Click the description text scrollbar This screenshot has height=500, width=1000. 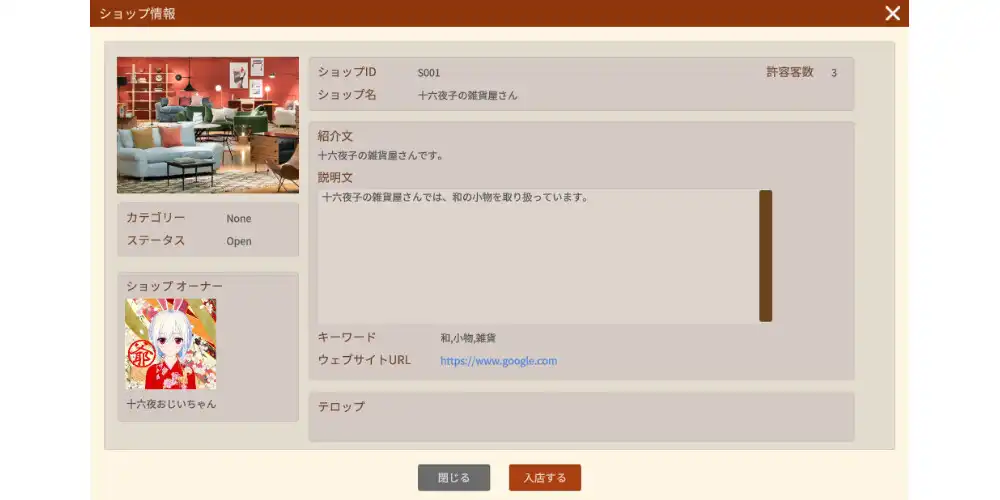click(x=765, y=256)
